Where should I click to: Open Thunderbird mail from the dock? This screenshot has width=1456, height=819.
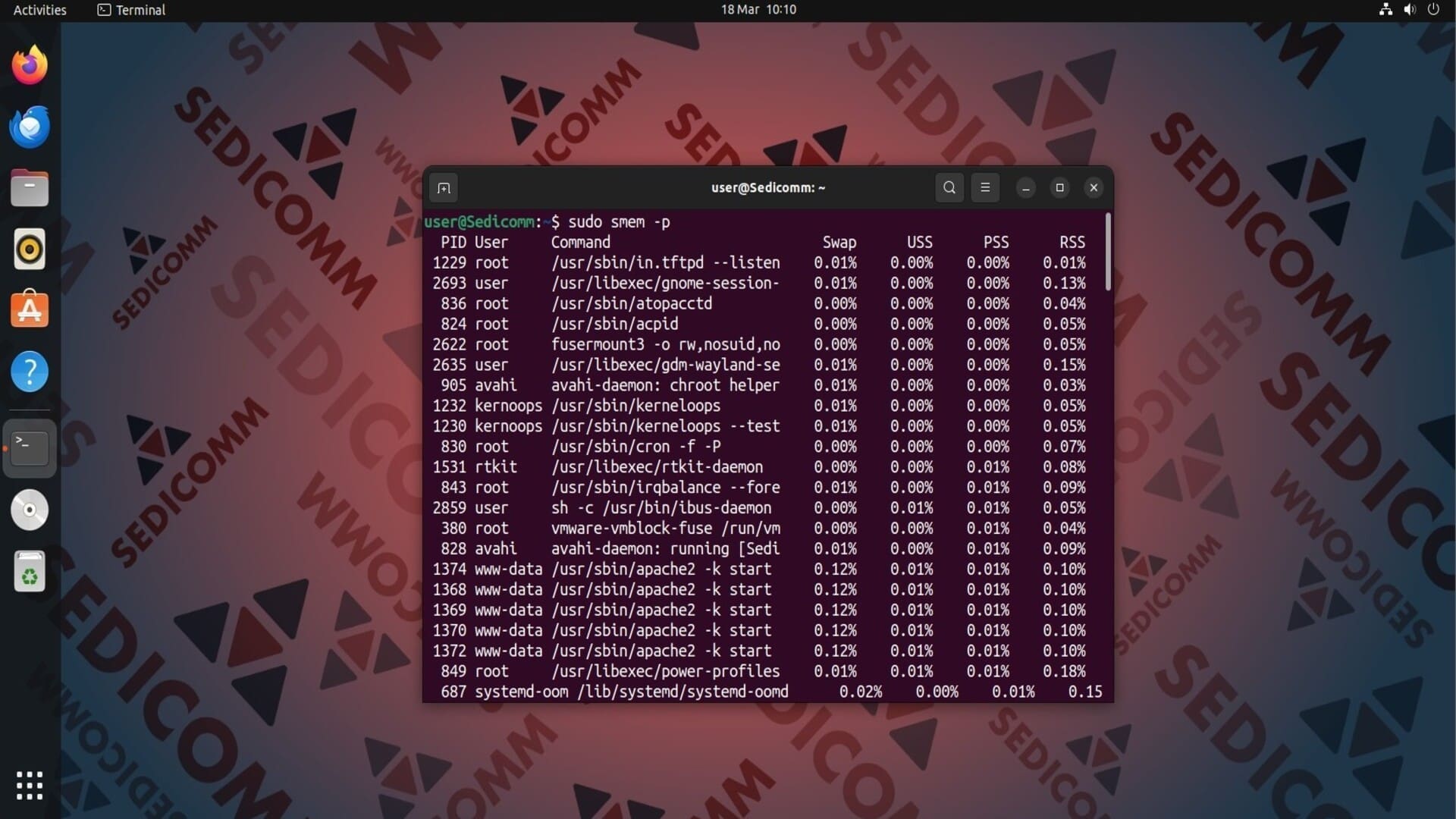(x=30, y=127)
